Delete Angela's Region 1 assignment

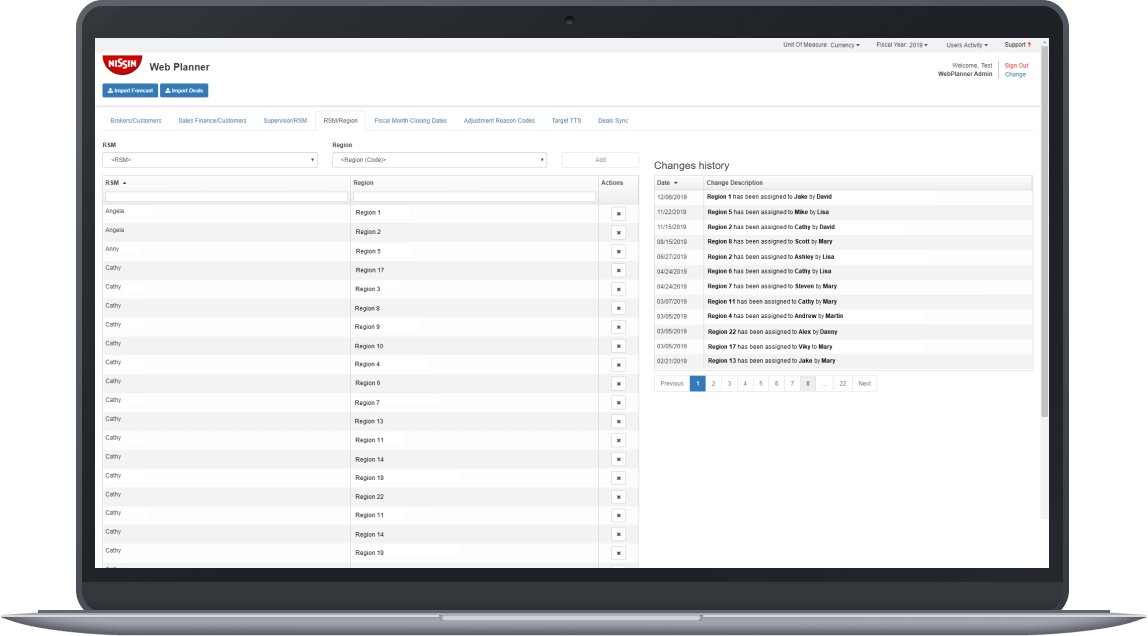(x=618, y=213)
